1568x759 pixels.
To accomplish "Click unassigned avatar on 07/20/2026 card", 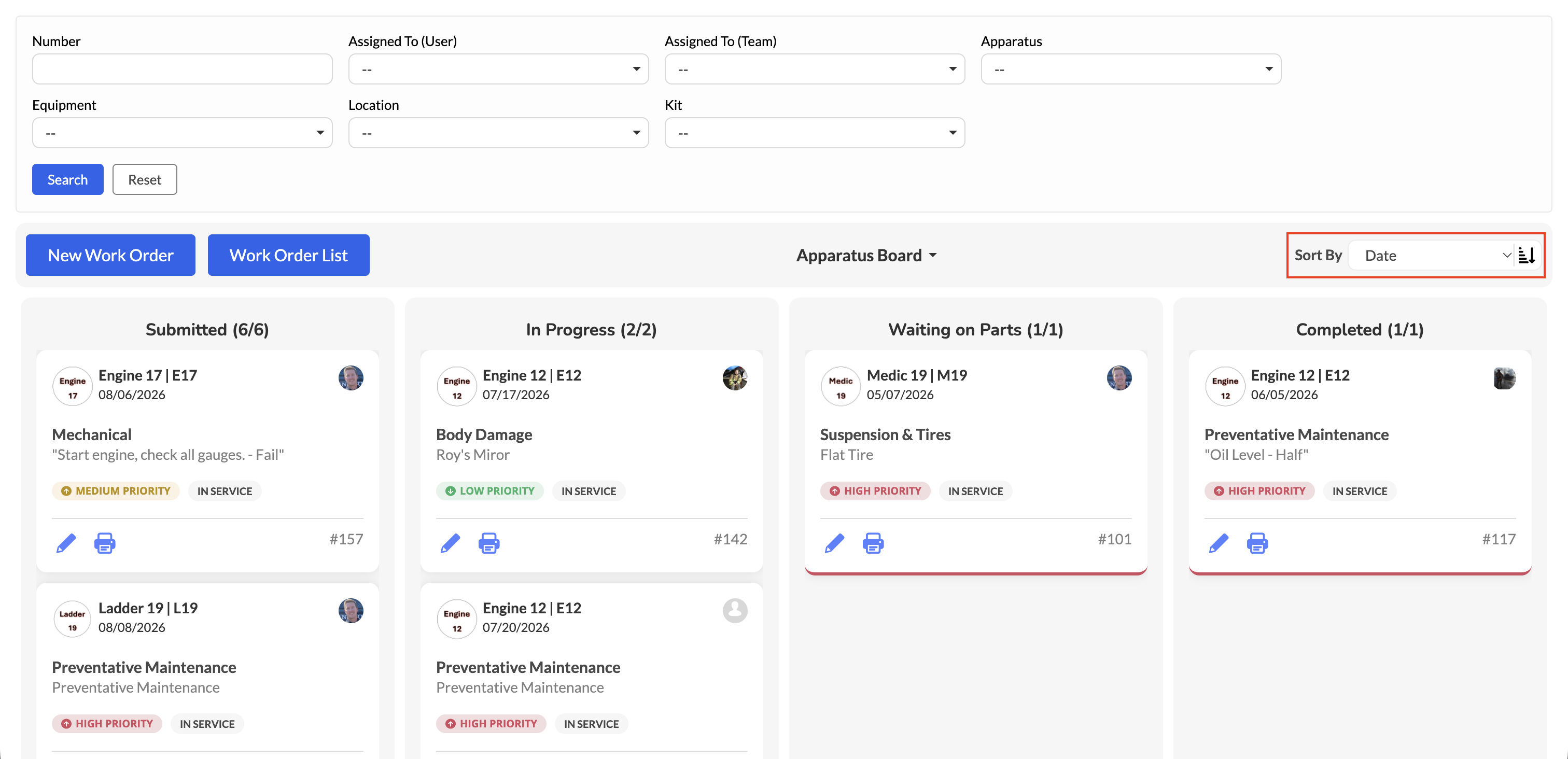I will 735,610.
